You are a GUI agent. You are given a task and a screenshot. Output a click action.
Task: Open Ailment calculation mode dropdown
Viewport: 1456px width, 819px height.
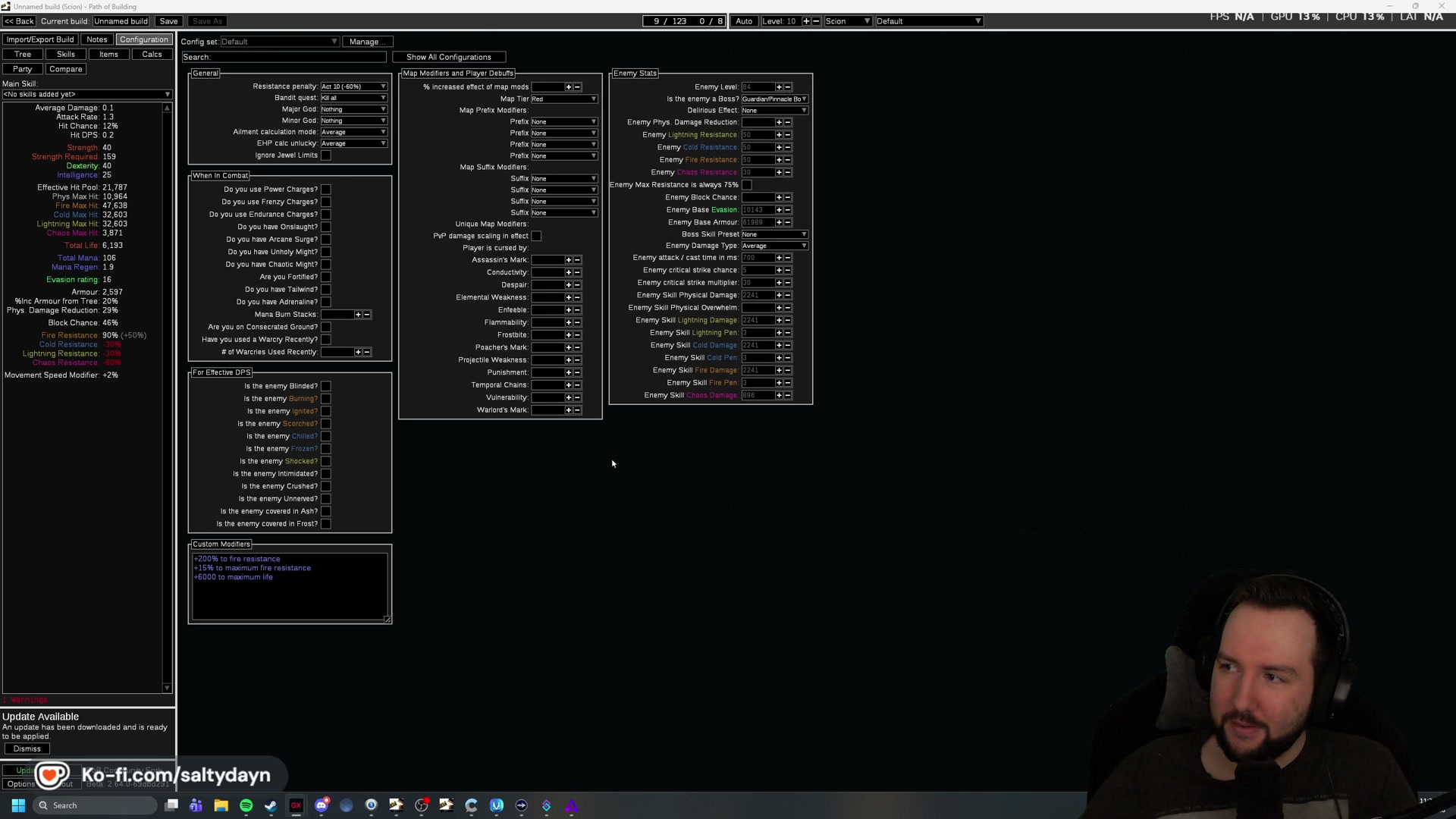(353, 132)
